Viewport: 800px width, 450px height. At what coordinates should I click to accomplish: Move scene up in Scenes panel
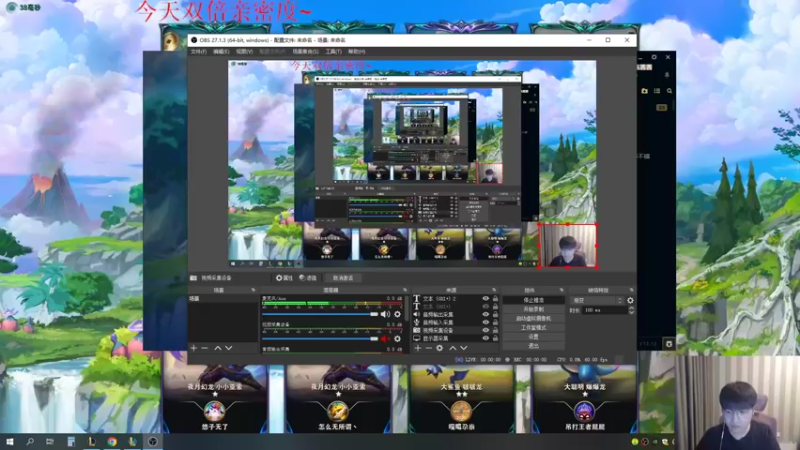(x=218, y=348)
